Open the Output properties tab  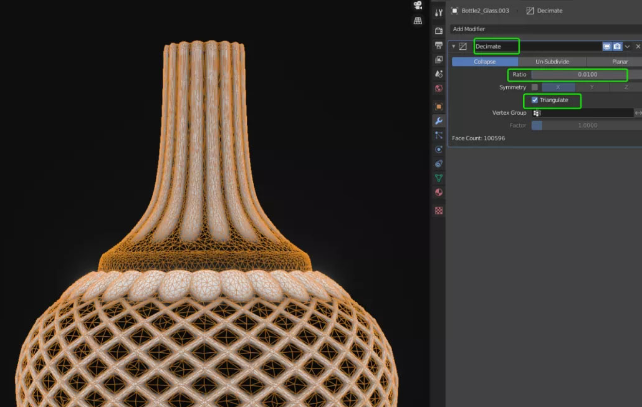[439, 45]
